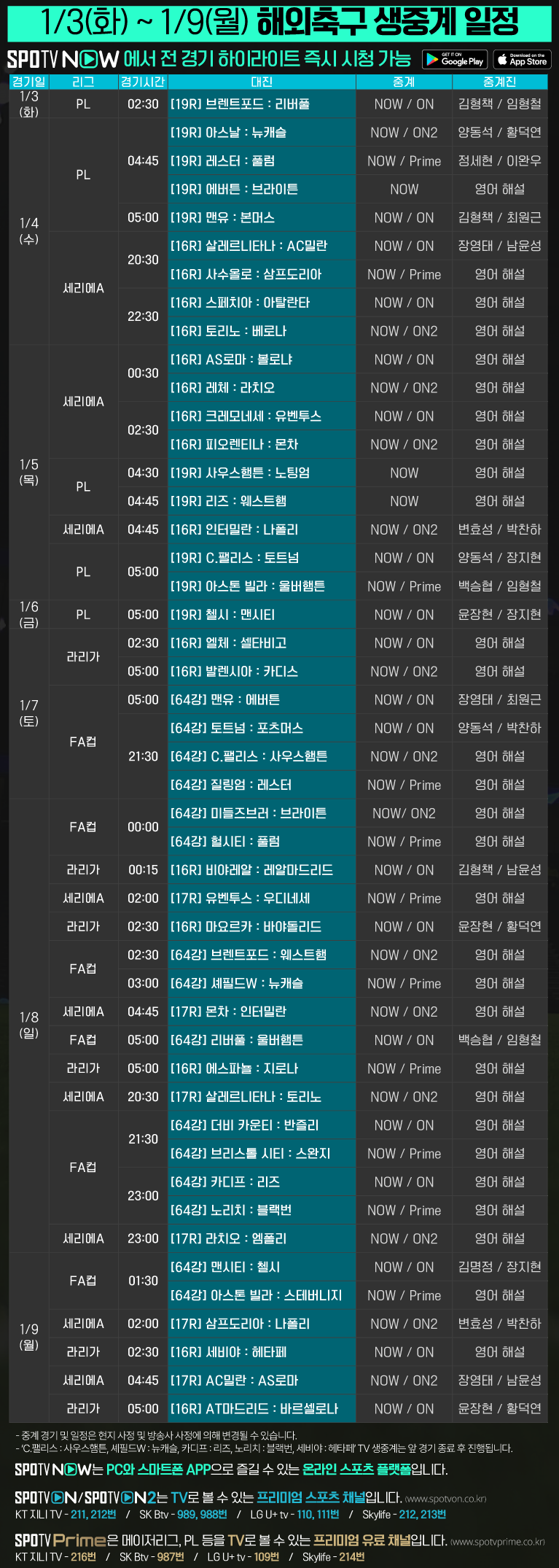Click the AT마드리드 : 바르셀로나 match row
The height and width of the screenshot is (1568, 559).
(x=262, y=1408)
